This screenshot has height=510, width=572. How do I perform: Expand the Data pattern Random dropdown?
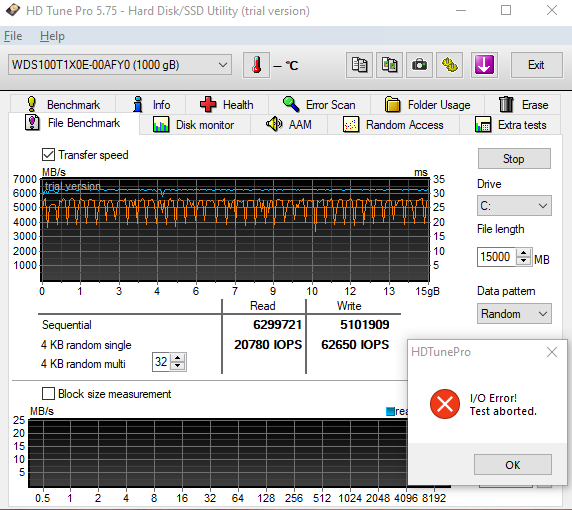point(514,314)
